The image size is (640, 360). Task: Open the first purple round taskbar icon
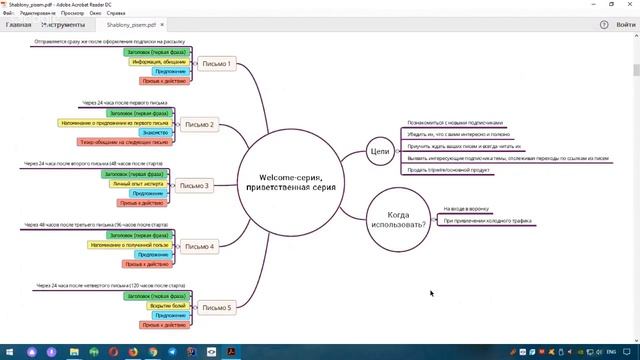(32, 352)
